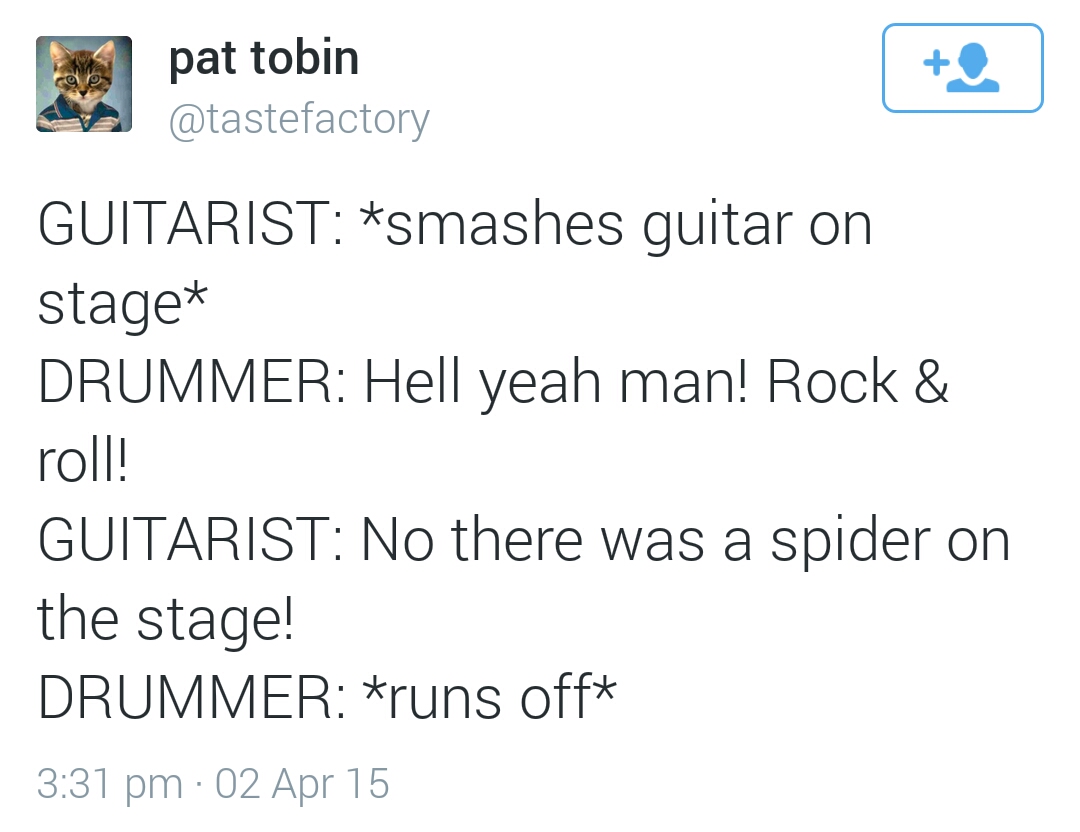Click the 3:31 pm timestamp

(109, 783)
